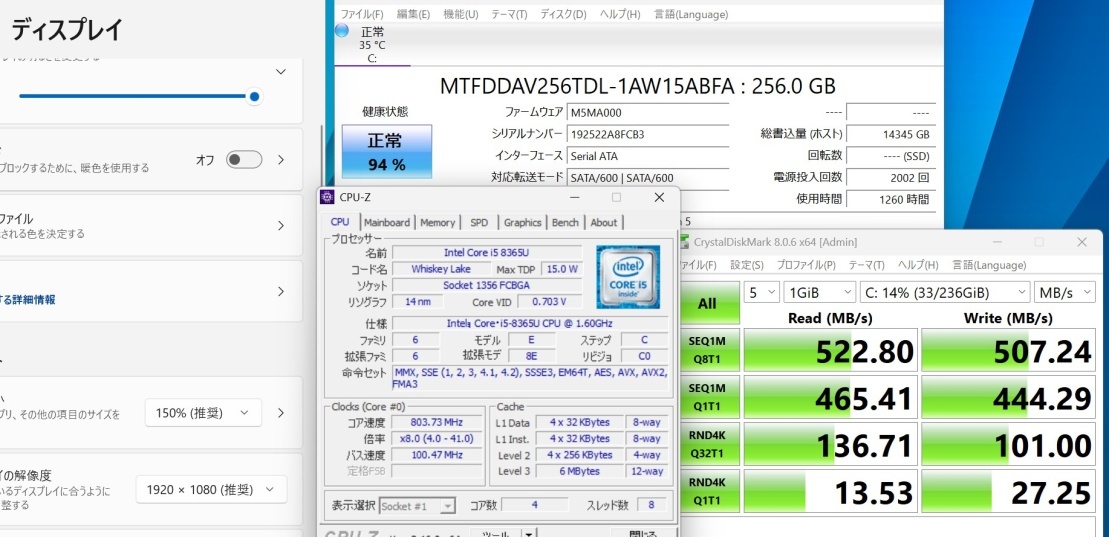Click the firmware field M5MA000

click(648, 112)
